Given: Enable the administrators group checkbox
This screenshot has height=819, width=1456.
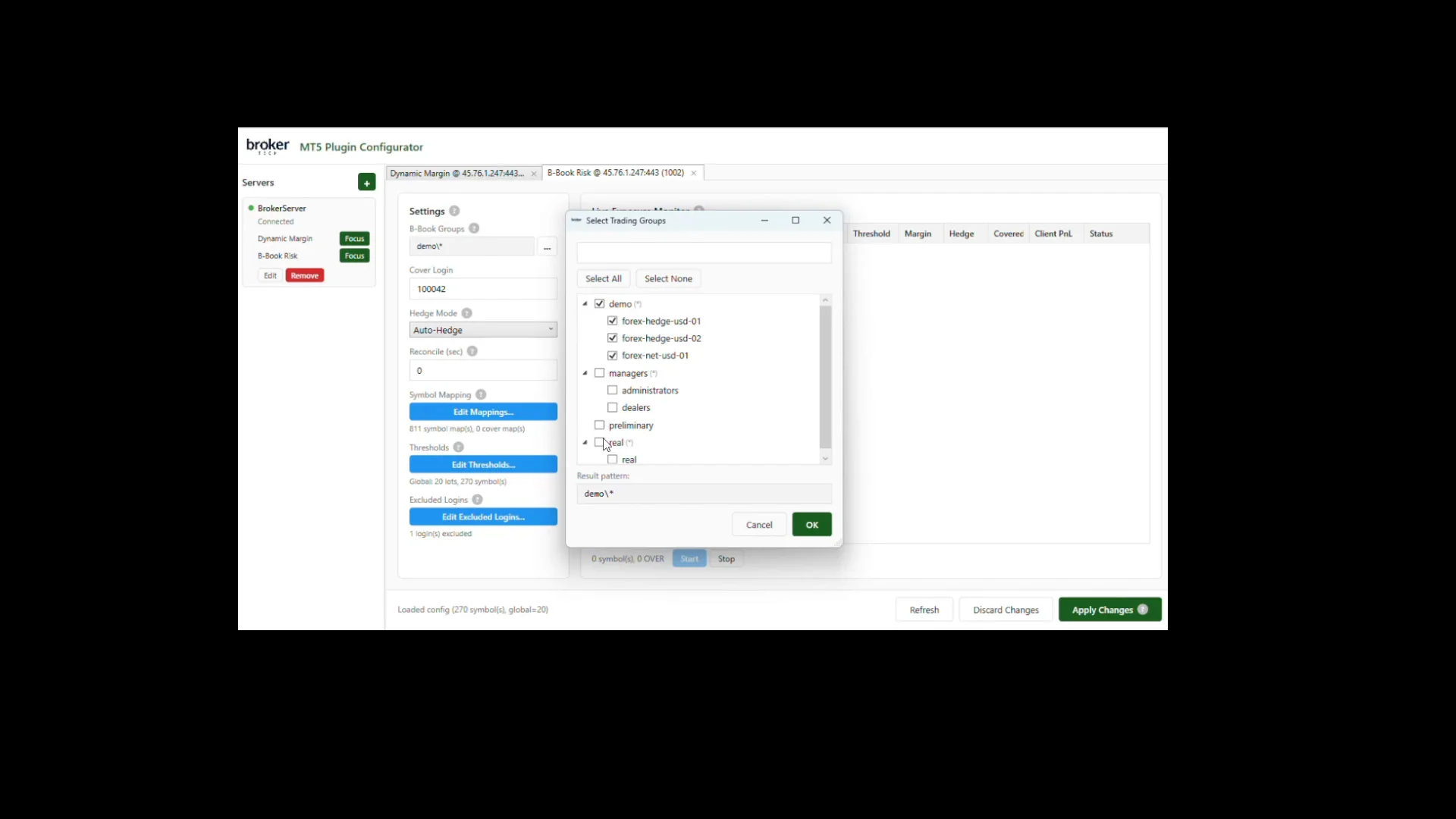Looking at the screenshot, I should point(613,390).
